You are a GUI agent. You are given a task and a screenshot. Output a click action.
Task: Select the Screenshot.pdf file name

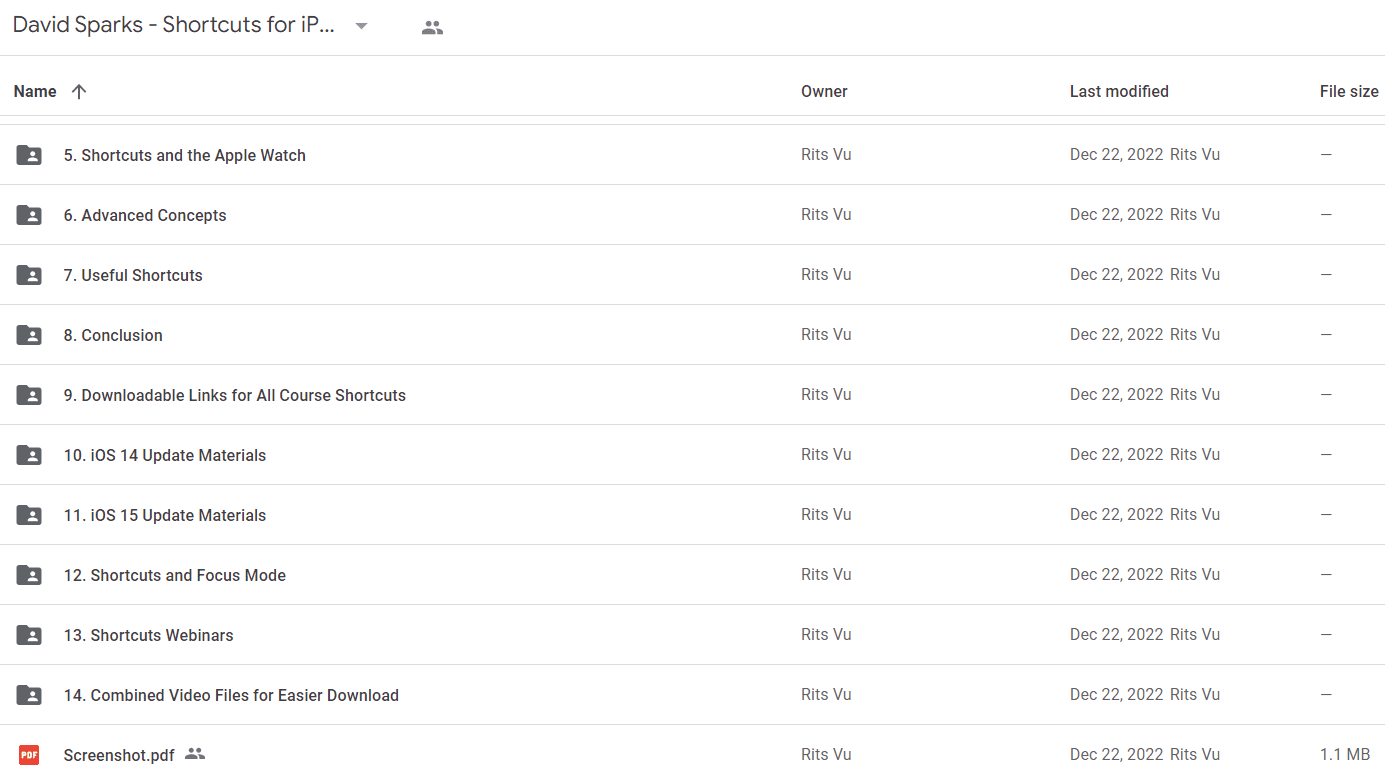click(119, 755)
